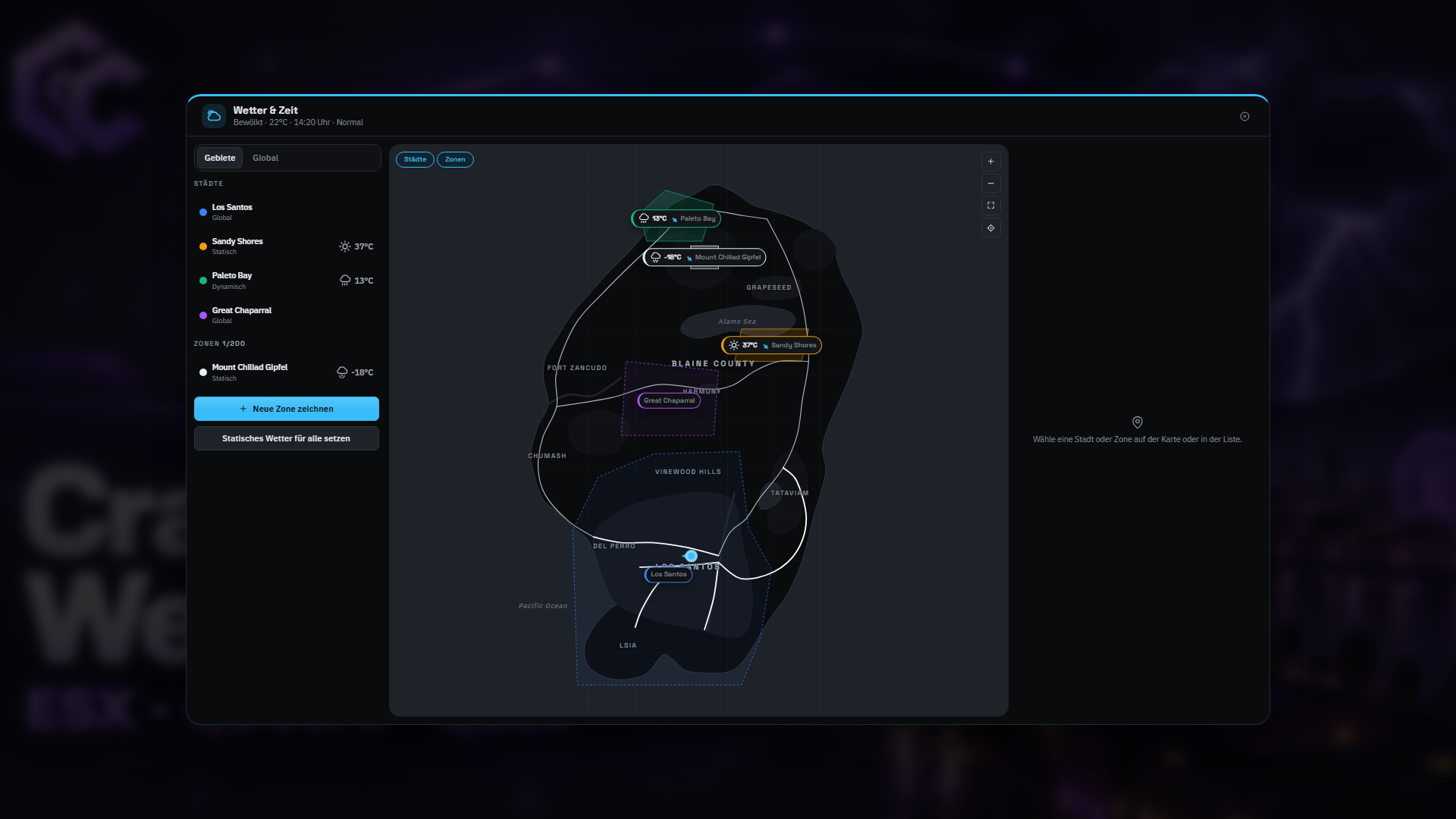Click the green dot beside Paleto Bay
This screenshot has height=819, width=1456.
coord(203,281)
